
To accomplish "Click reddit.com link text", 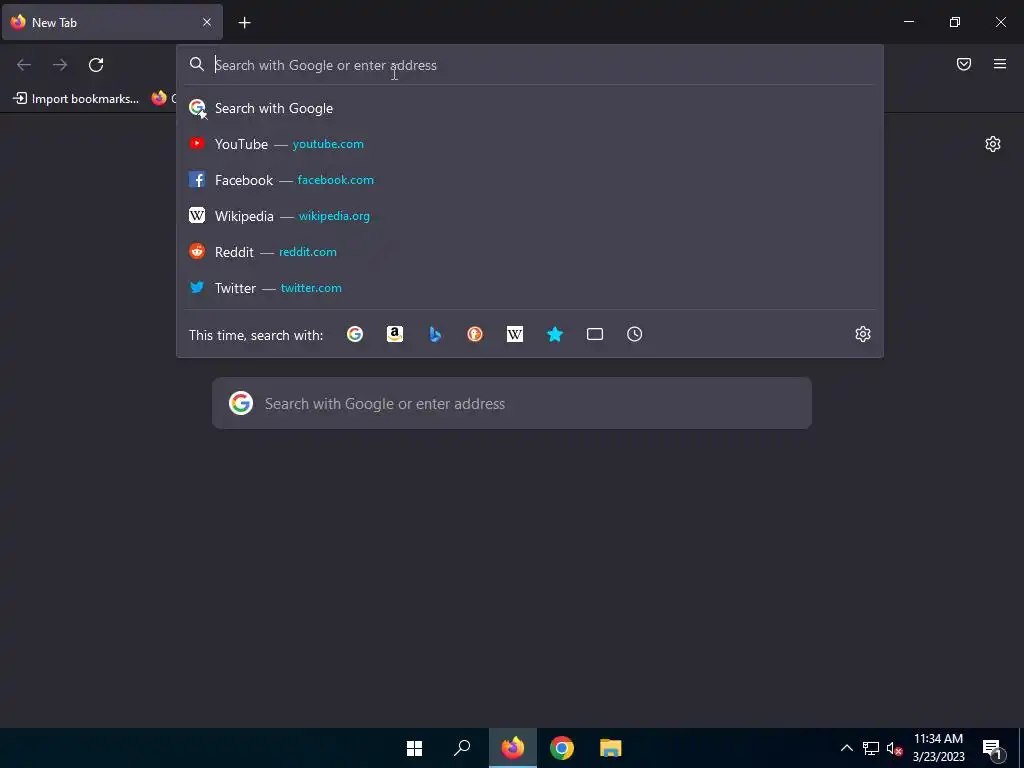I will (308, 252).
